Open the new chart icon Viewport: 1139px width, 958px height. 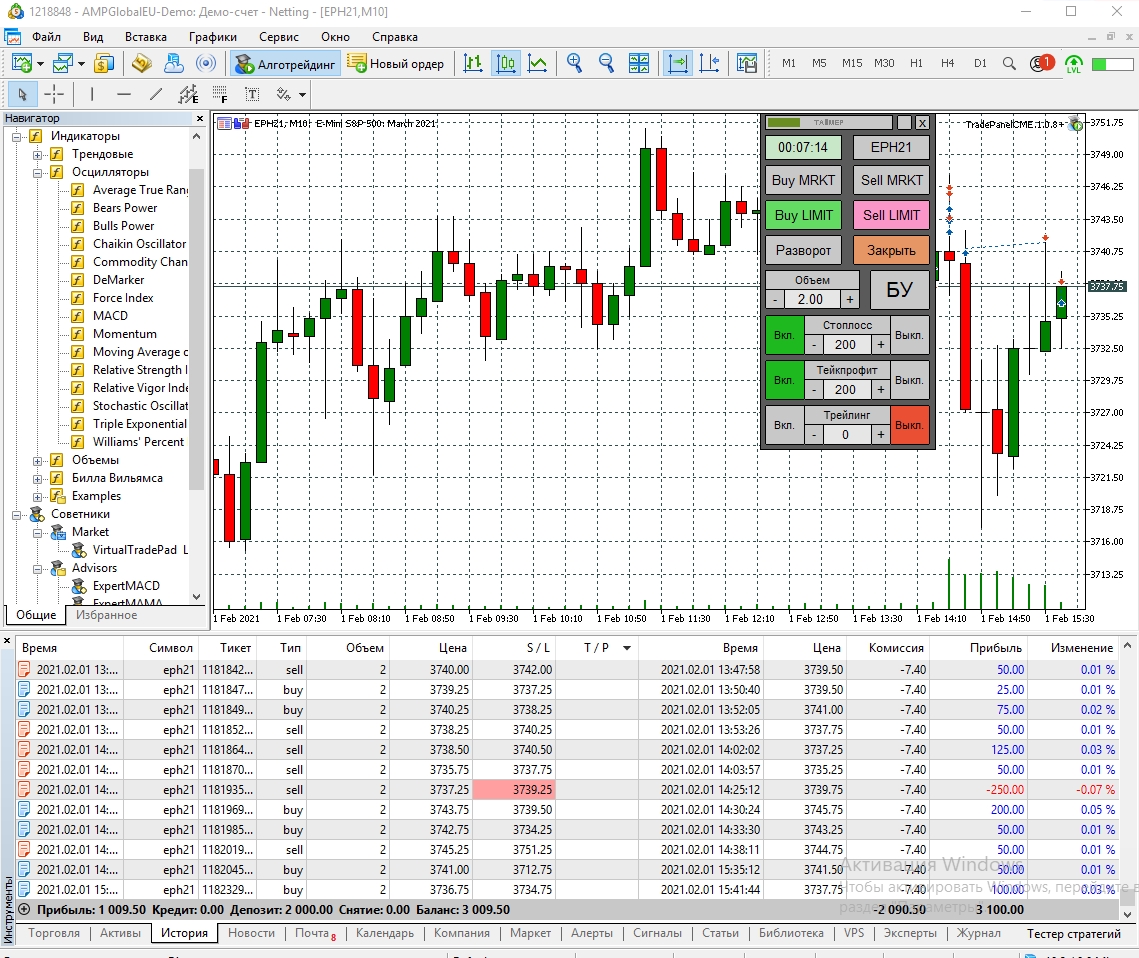coord(21,64)
